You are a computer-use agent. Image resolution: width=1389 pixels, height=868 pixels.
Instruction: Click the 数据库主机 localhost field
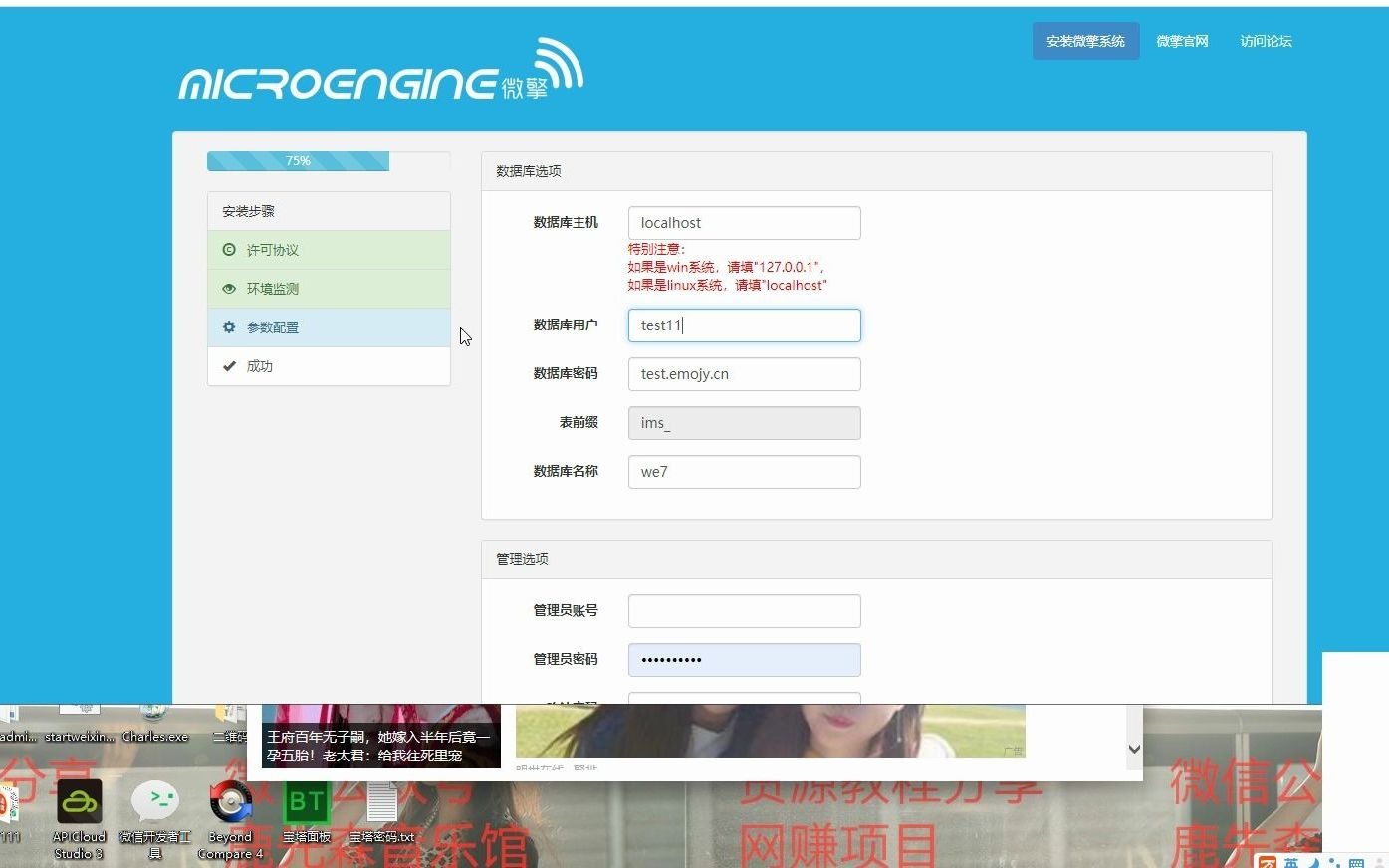pyautogui.click(x=744, y=223)
